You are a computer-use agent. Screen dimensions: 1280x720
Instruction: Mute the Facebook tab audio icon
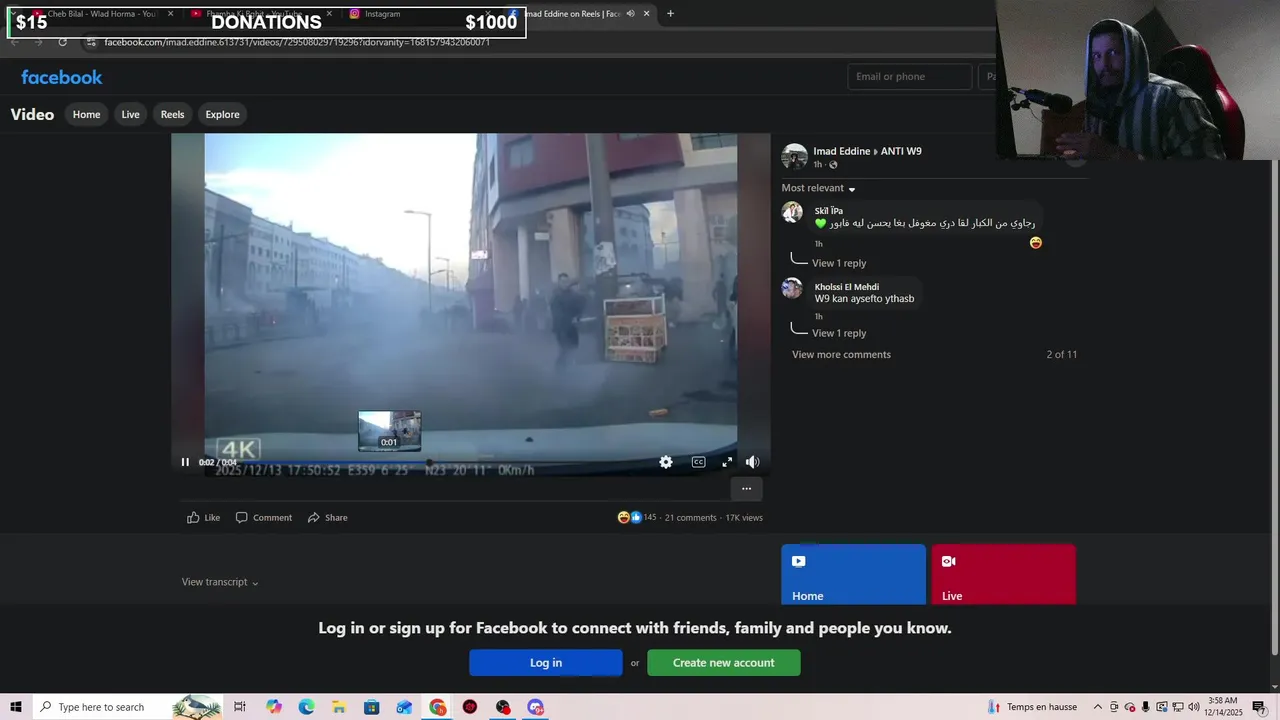[630, 14]
